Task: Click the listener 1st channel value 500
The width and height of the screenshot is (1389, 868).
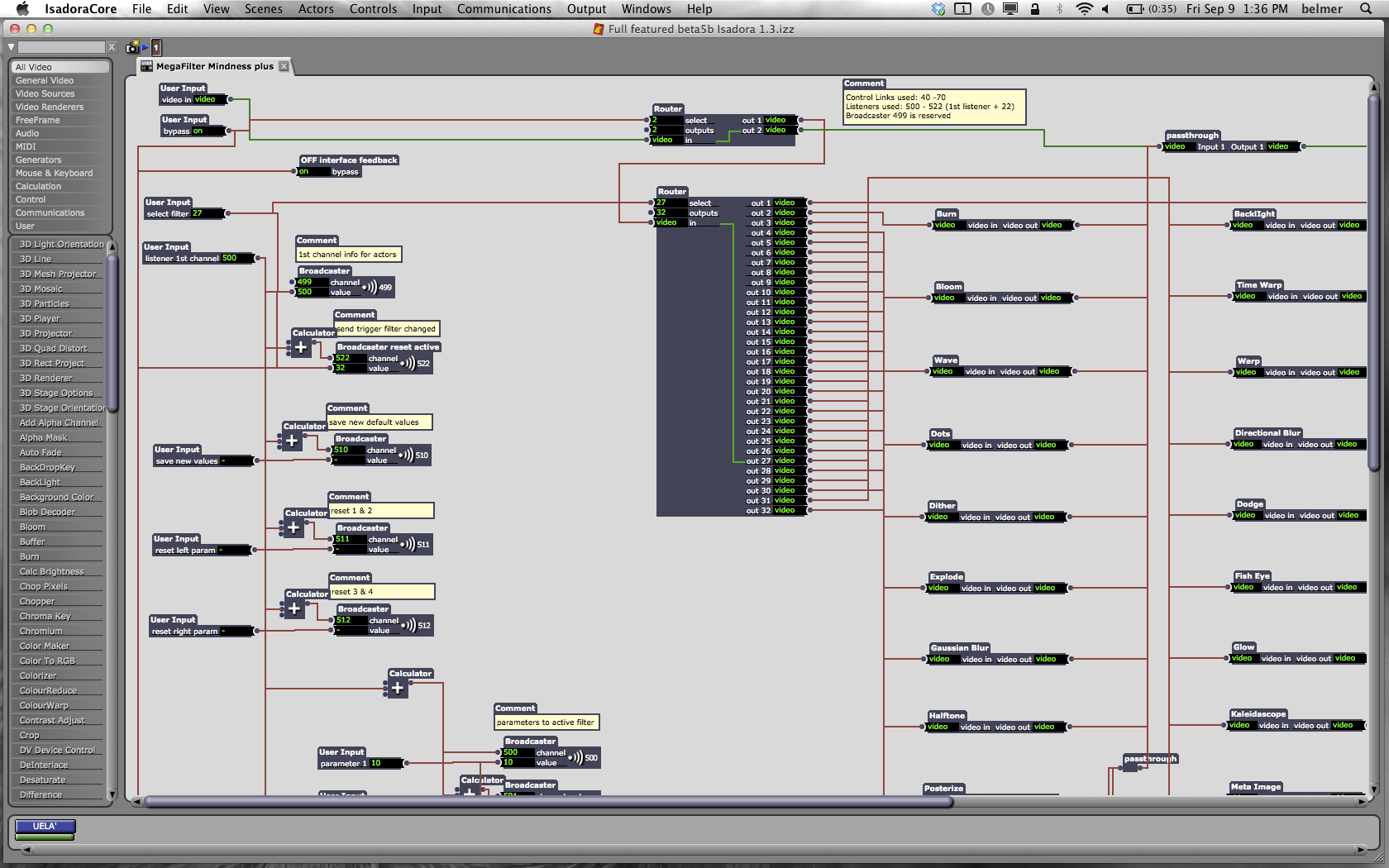Action: click(236, 258)
